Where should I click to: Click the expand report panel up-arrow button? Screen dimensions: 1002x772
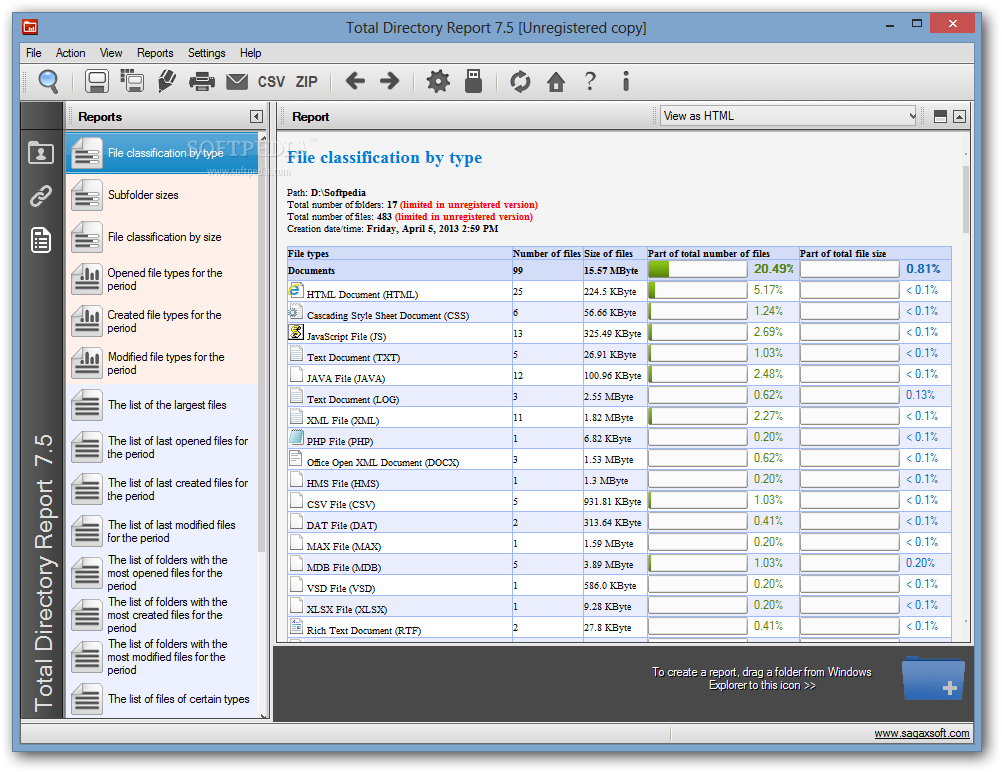pyautogui.click(x=959, y=116)
